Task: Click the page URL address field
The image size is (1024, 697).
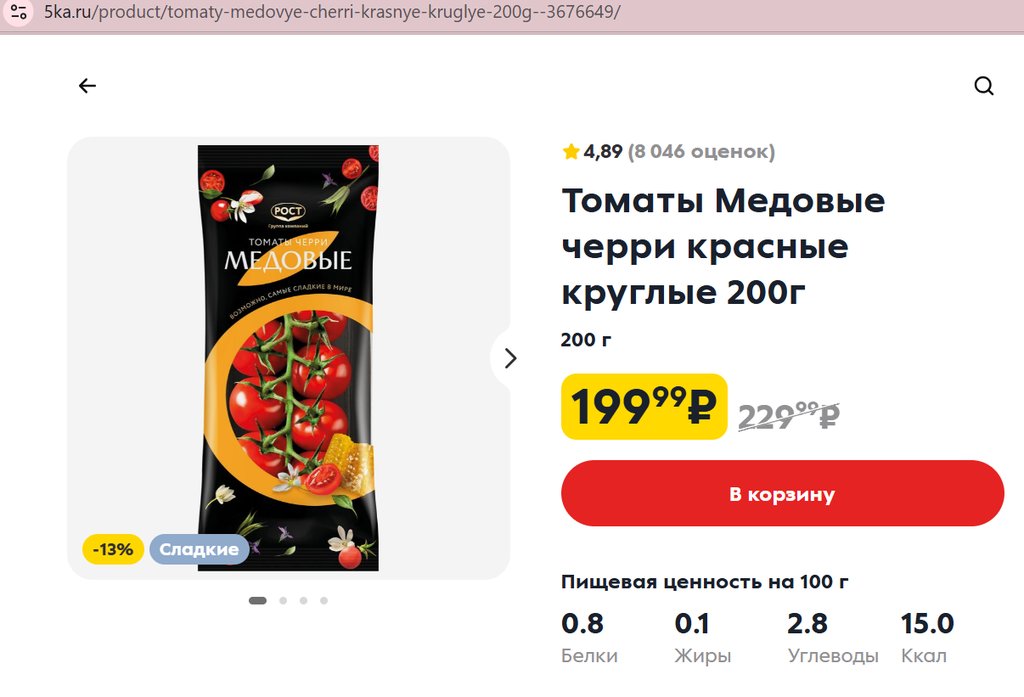Action: pyautogui.click(x=332, y=12)
